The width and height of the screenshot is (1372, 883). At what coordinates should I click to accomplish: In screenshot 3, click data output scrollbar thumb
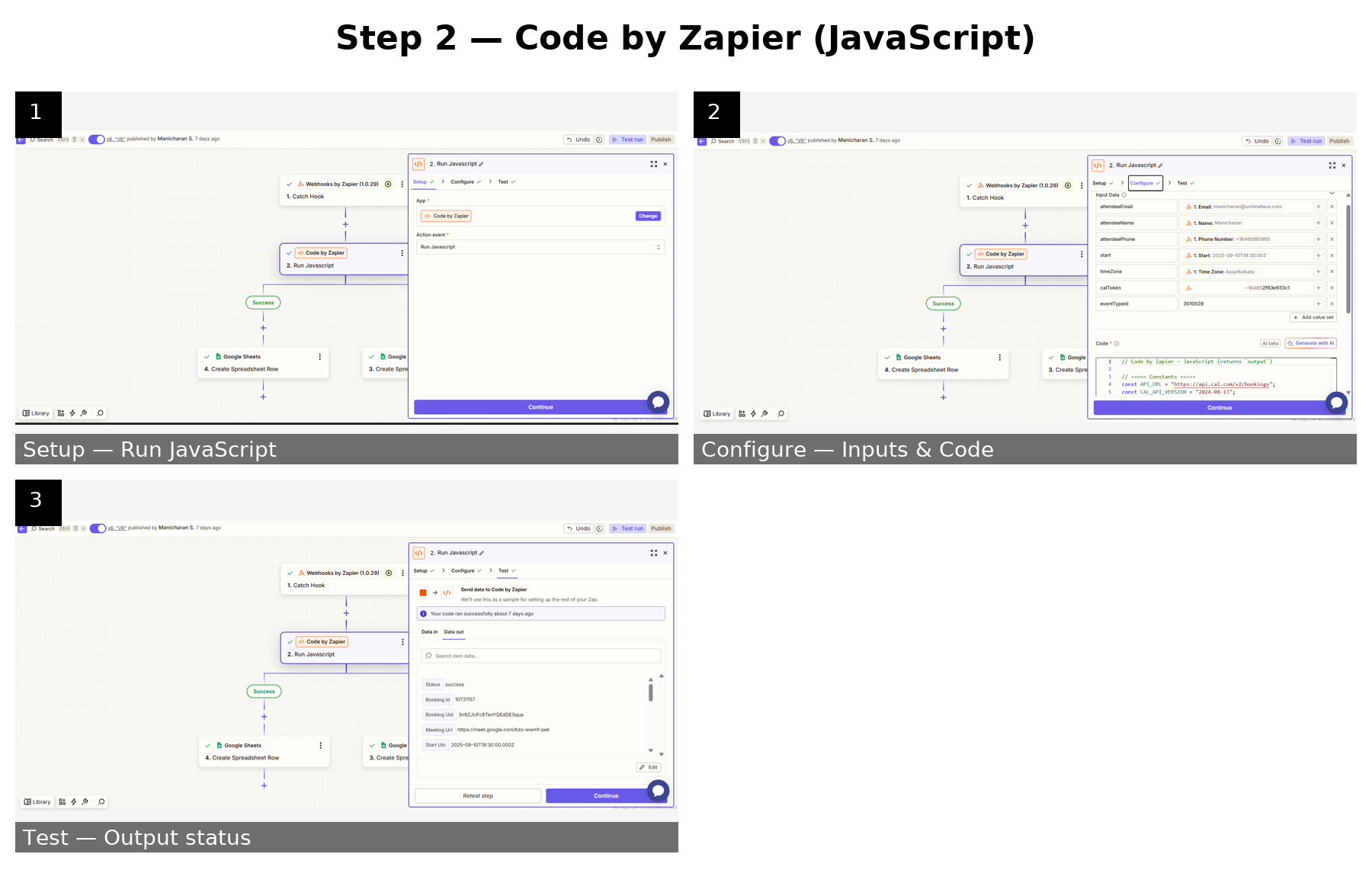(x=650, y=692)
